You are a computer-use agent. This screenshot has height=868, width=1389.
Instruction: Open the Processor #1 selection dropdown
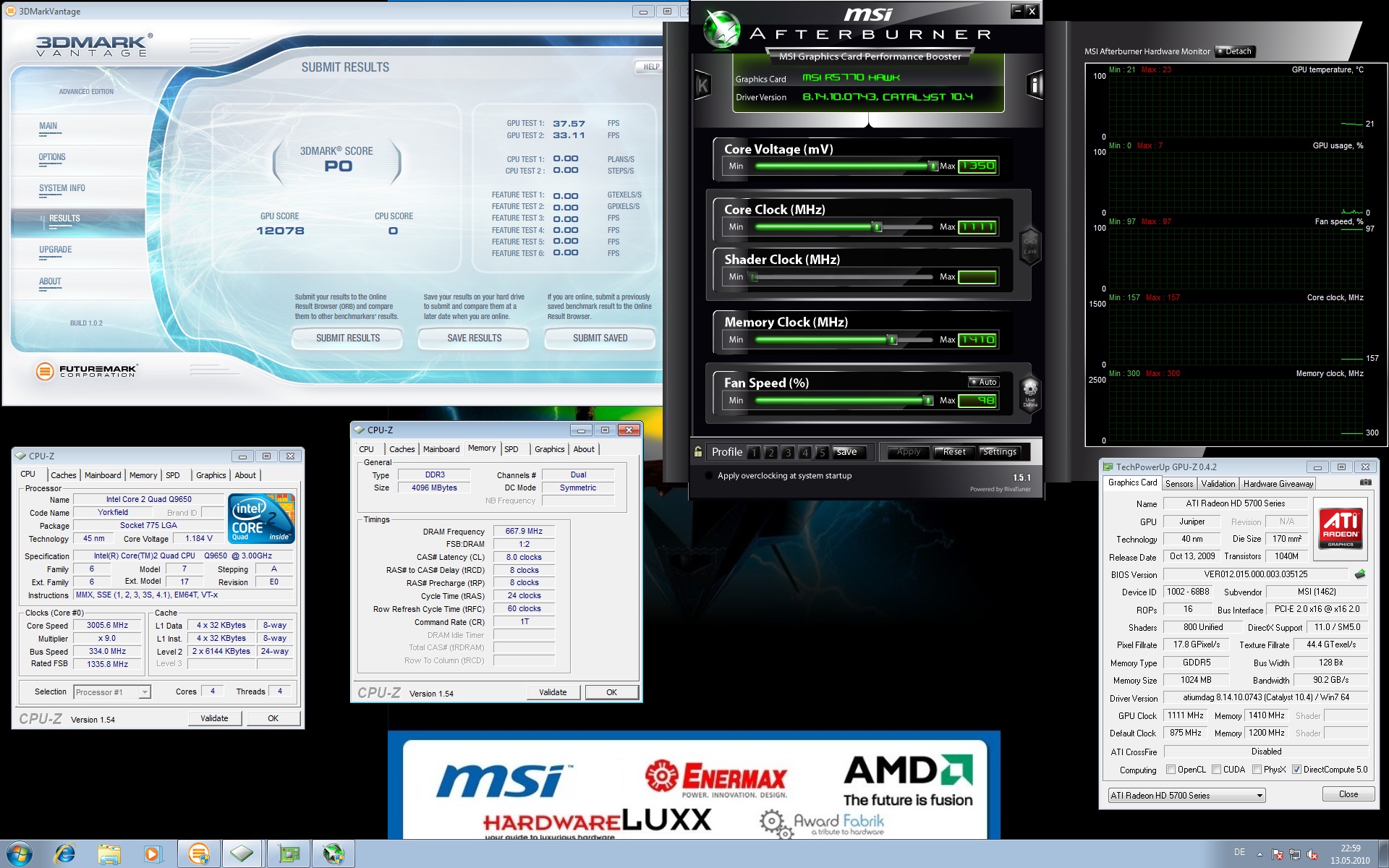(112, 692)
